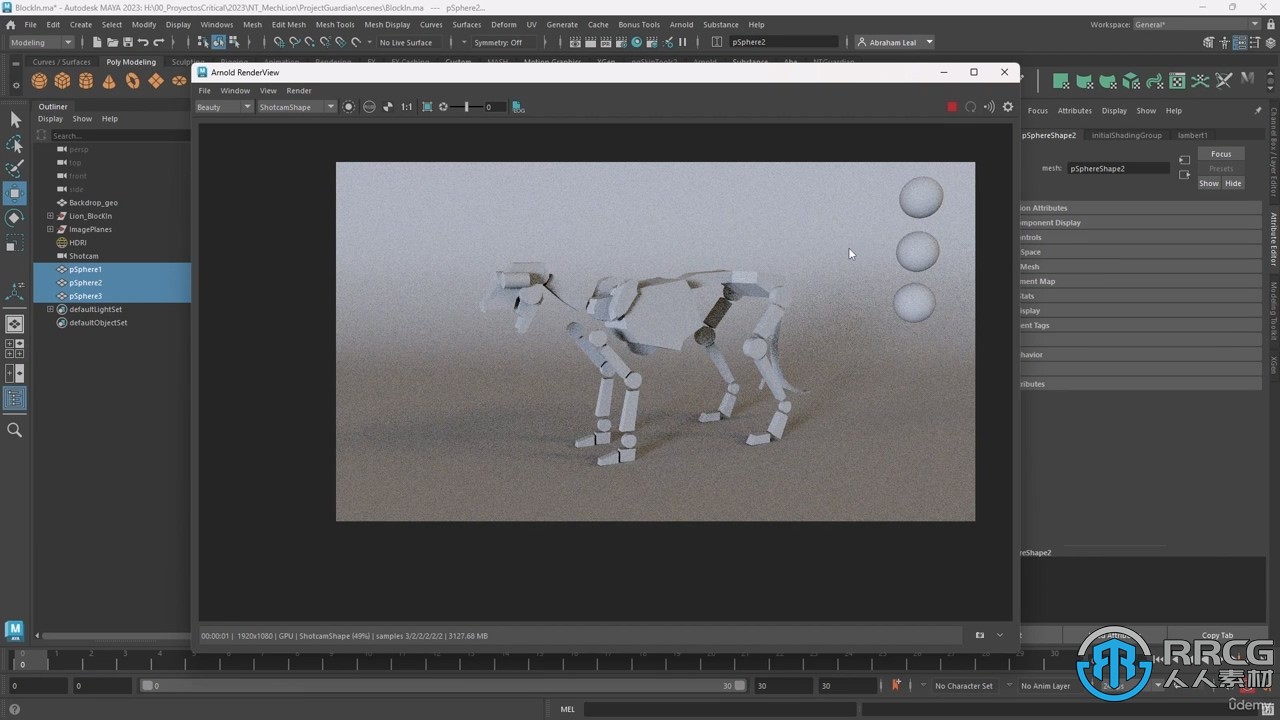
Task: Toggle the Outliner layout button in the toolbox
Action: pos(15,398)
